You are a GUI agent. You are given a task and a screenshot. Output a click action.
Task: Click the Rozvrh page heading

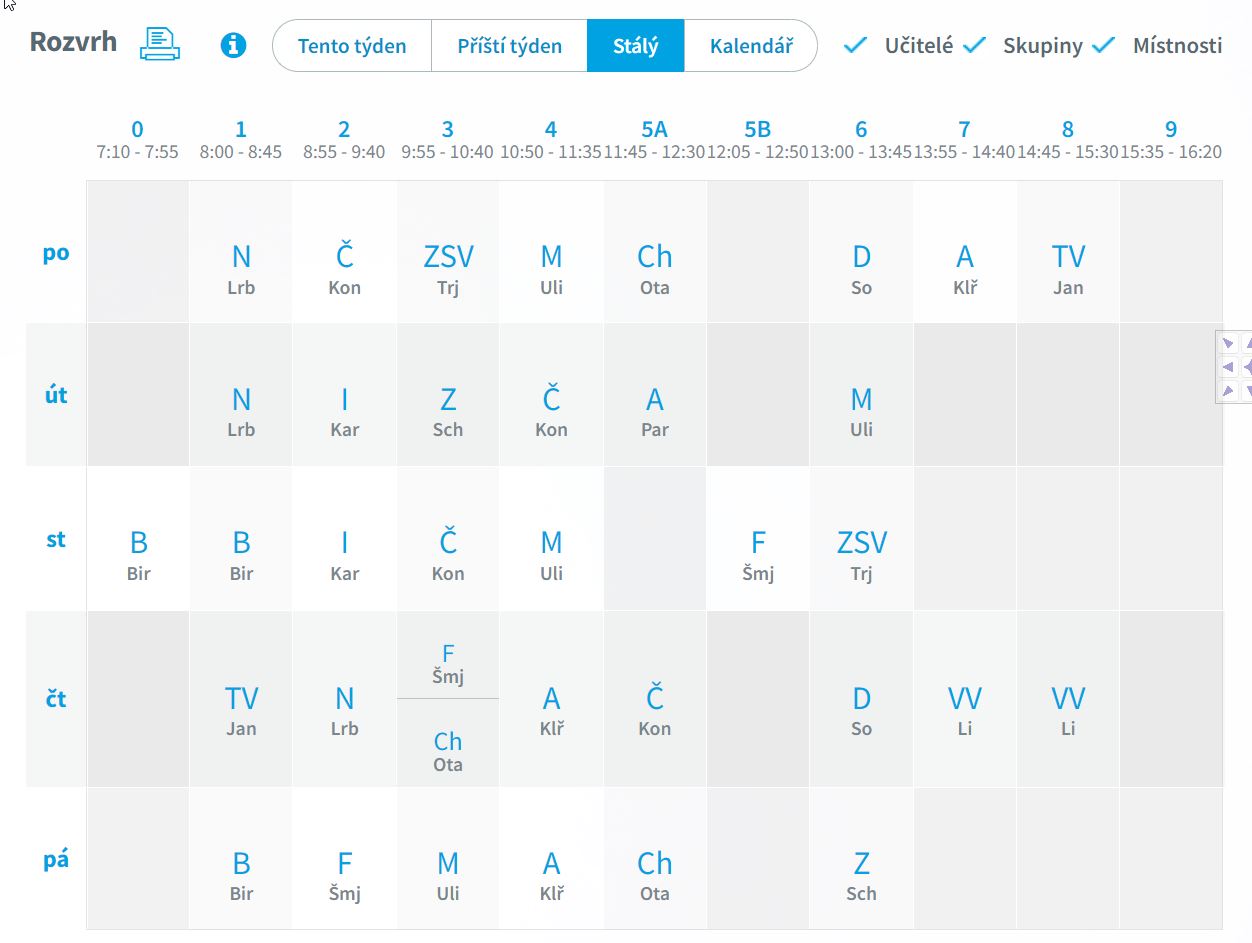tap(73, 42)
